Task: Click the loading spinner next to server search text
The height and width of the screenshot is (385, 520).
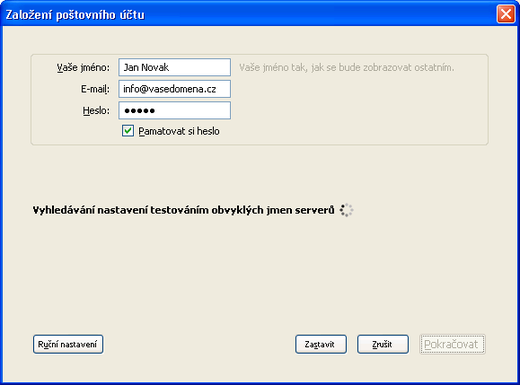Action: pyautogui.click(x=346, y=210)
